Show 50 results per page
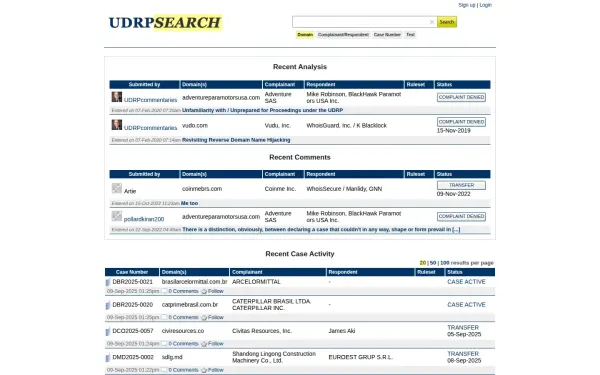 tap(433, 263)
